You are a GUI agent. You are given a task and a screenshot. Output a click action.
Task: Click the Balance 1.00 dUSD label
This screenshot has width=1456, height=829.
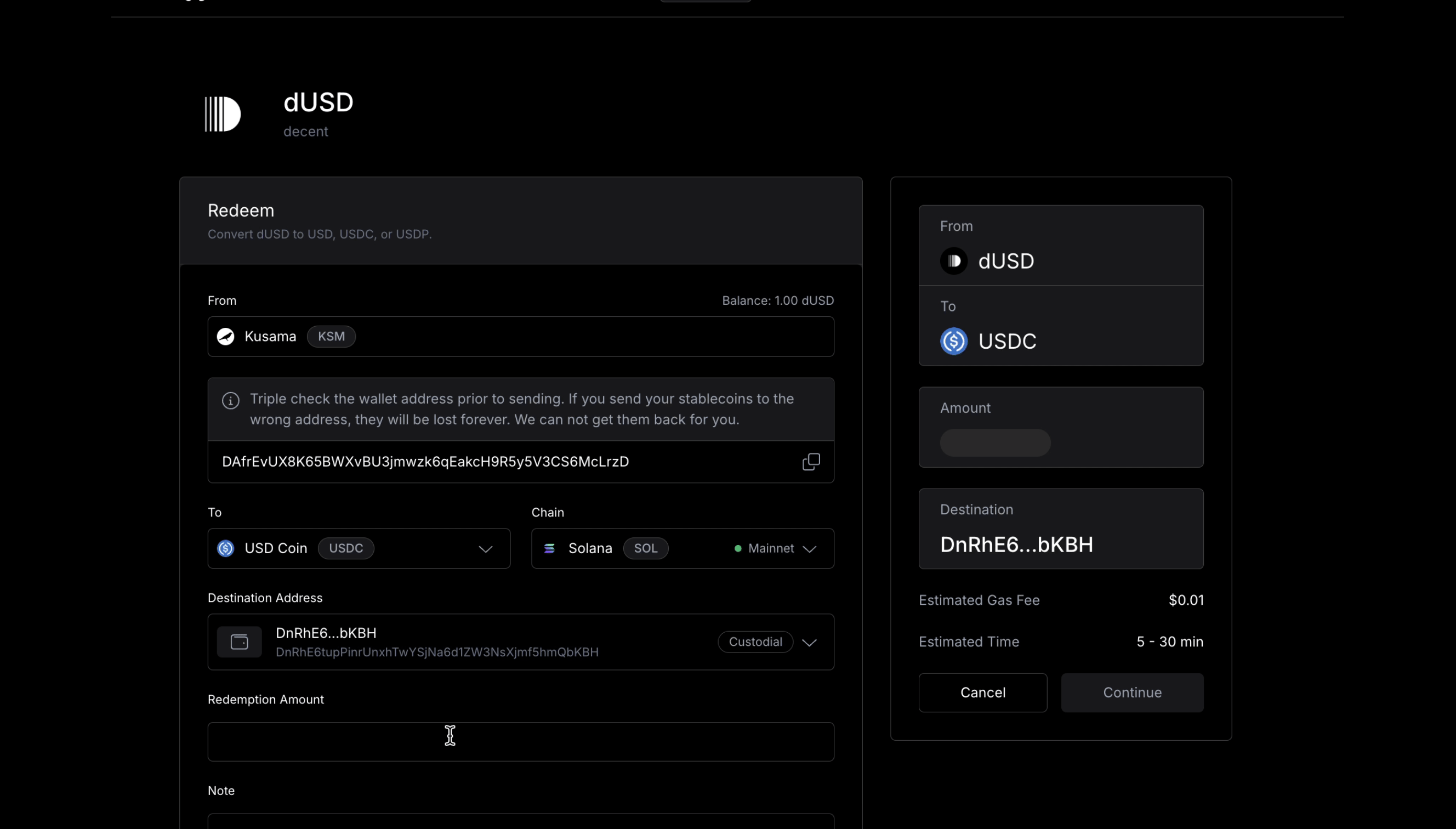tap(777, 300)
